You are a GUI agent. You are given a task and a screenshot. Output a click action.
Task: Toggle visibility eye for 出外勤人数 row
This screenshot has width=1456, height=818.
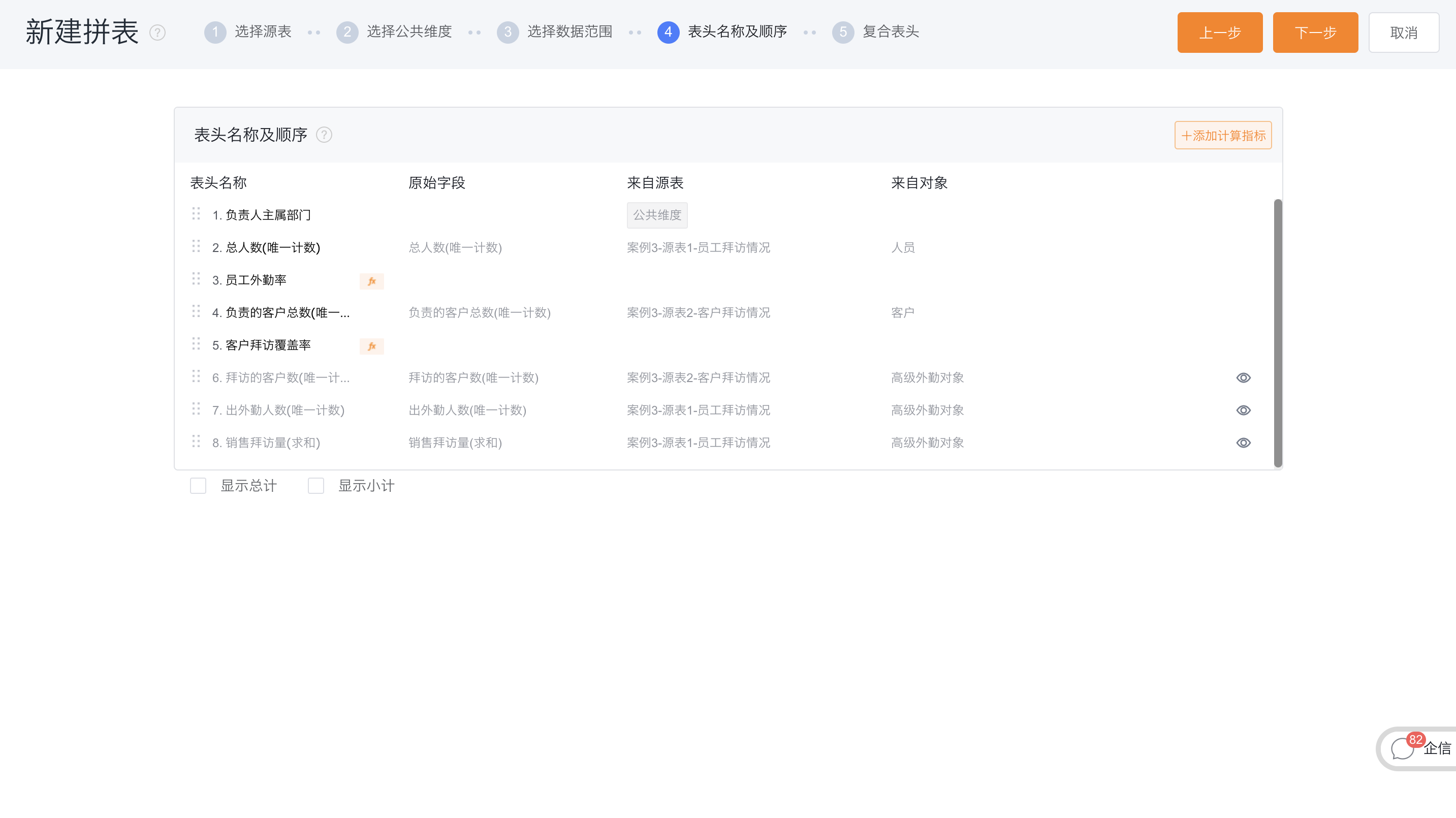click(1243, 411)
